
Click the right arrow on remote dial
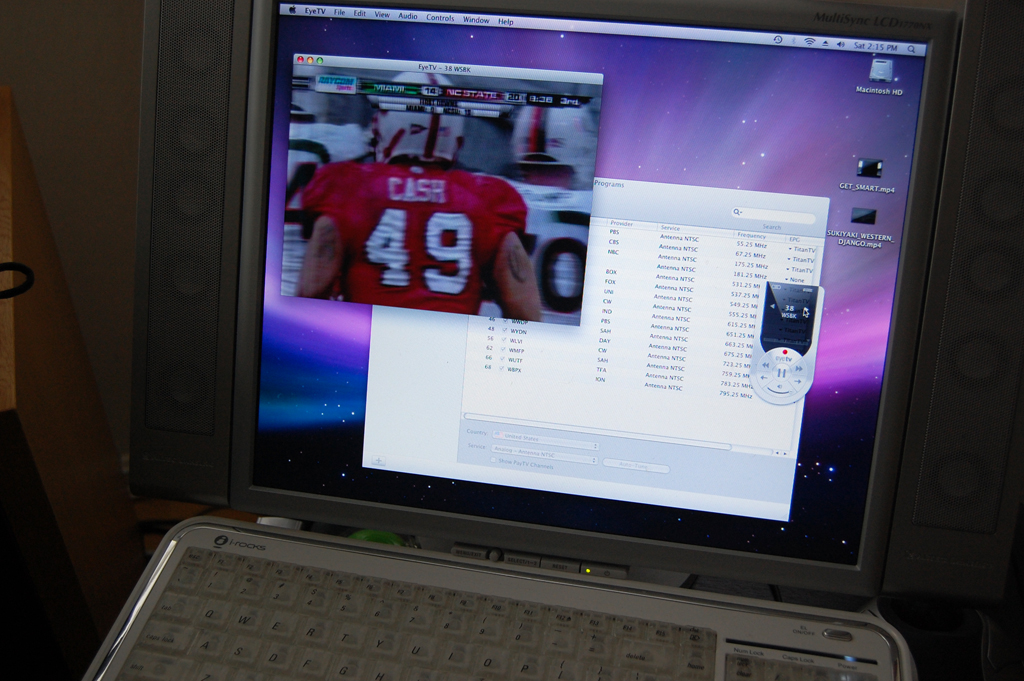pyautogui.click(x=798, y=381)
